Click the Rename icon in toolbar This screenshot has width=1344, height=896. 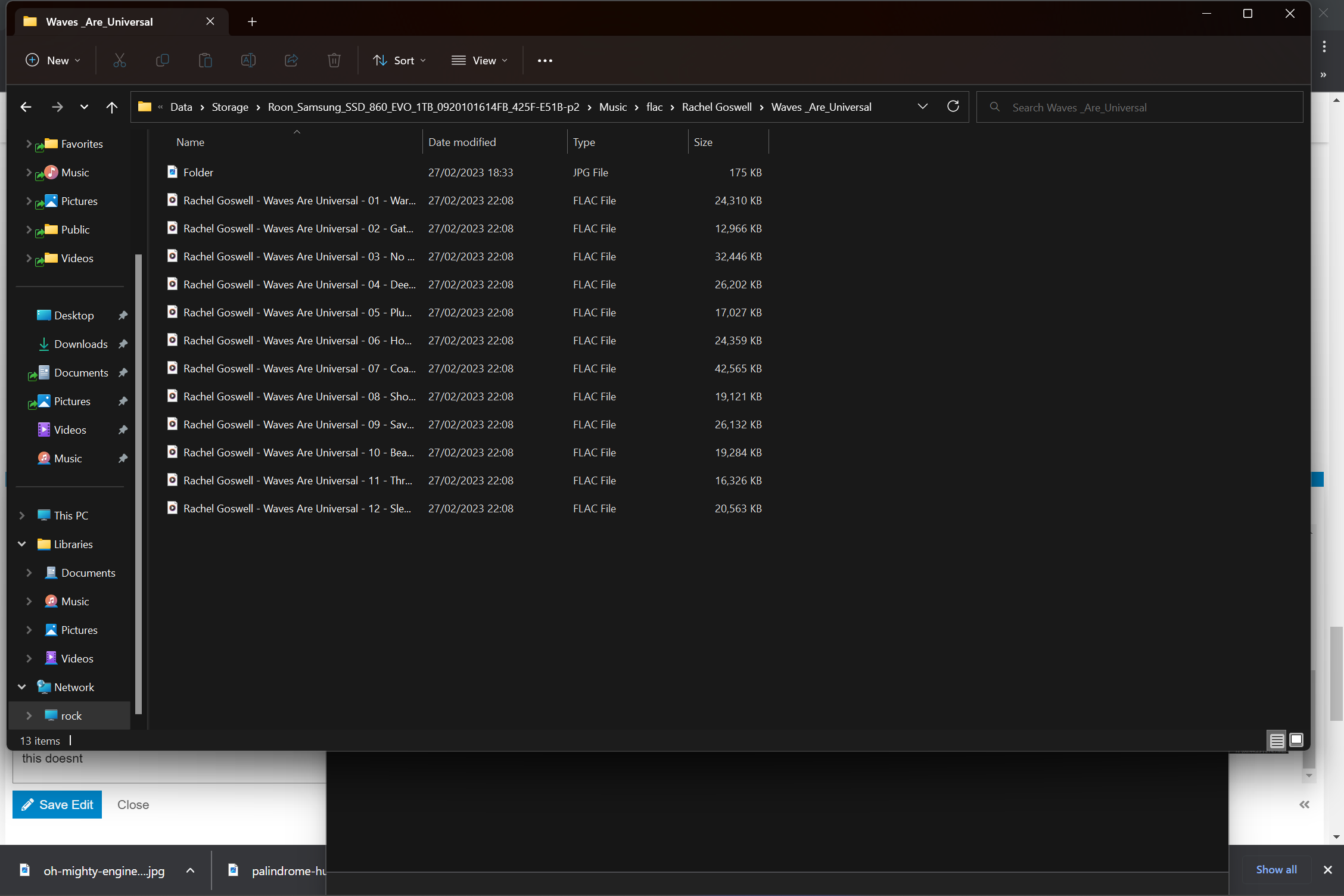click(248, 60)
